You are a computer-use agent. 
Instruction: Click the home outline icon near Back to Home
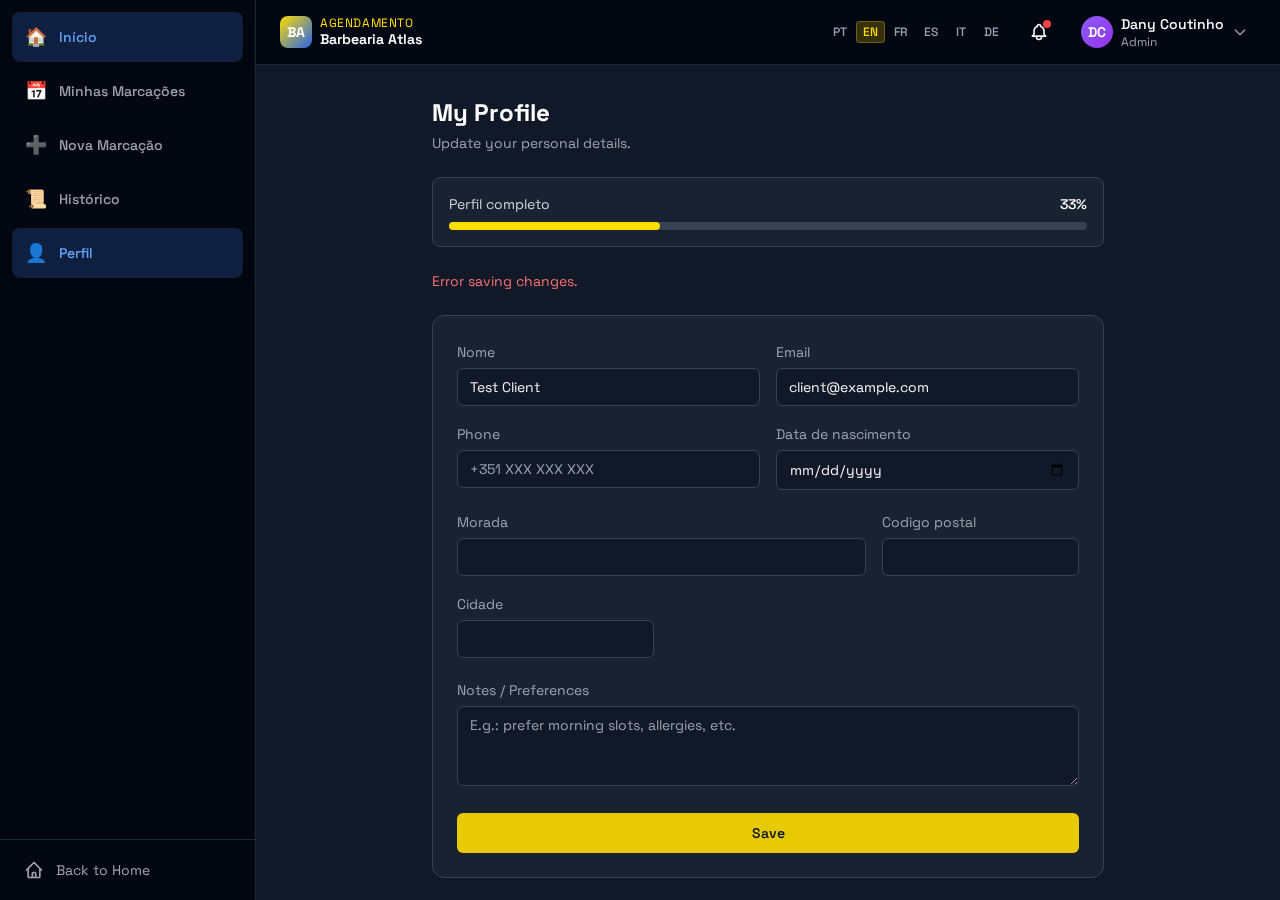34,870
